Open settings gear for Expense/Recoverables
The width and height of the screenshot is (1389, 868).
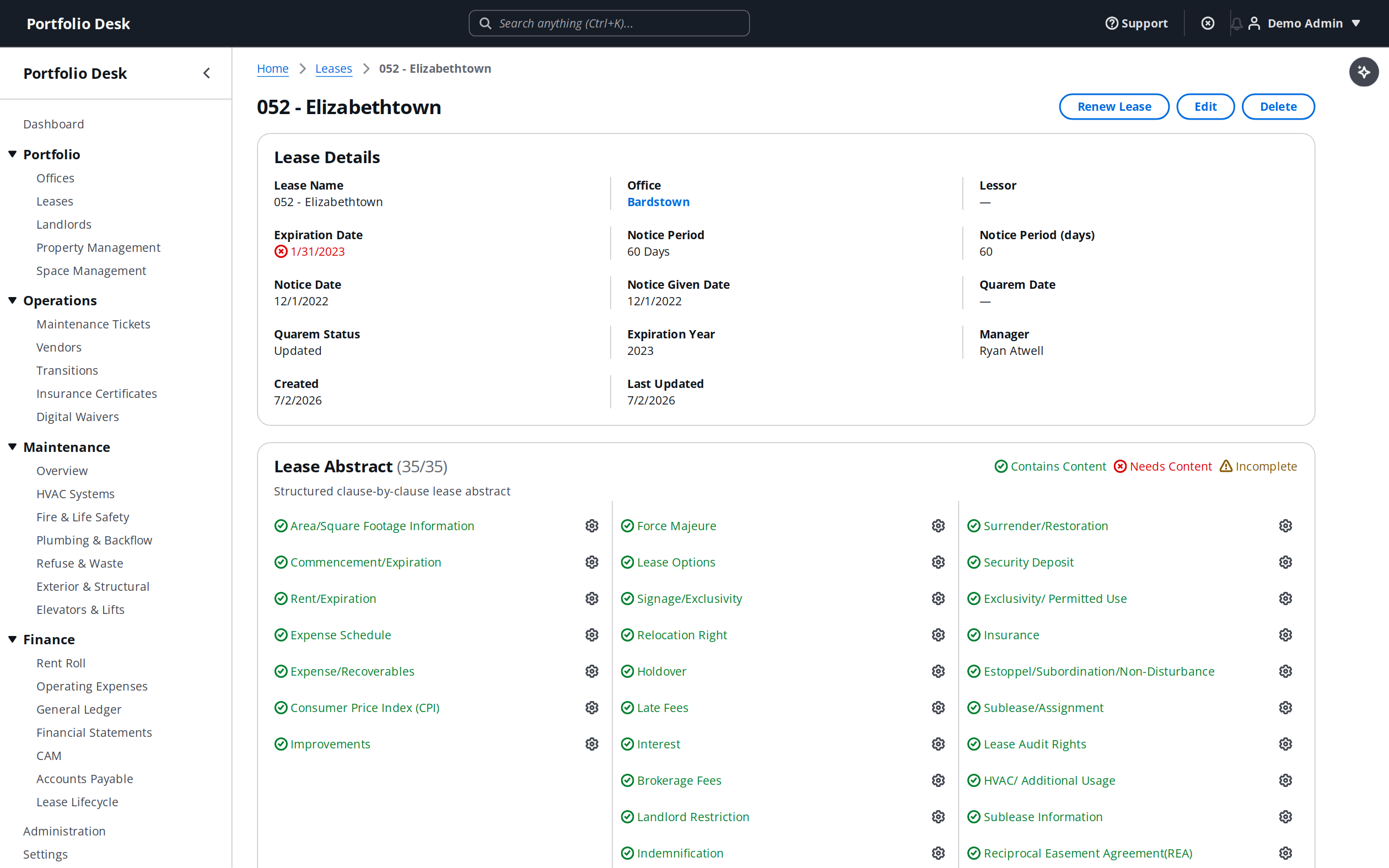[x=592, y=671]
